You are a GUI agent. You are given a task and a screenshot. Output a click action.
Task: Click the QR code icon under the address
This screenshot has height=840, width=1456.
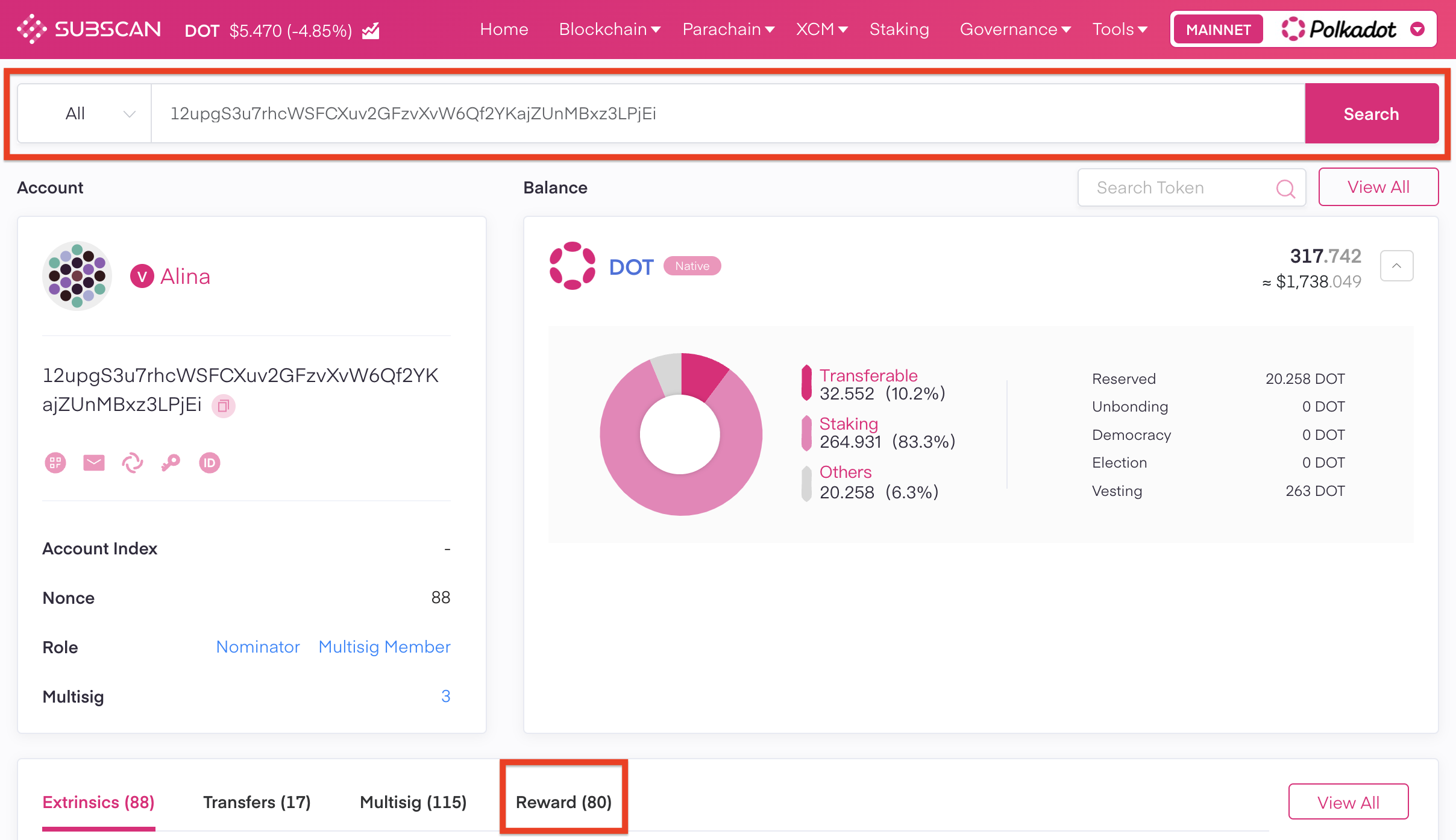55,463
